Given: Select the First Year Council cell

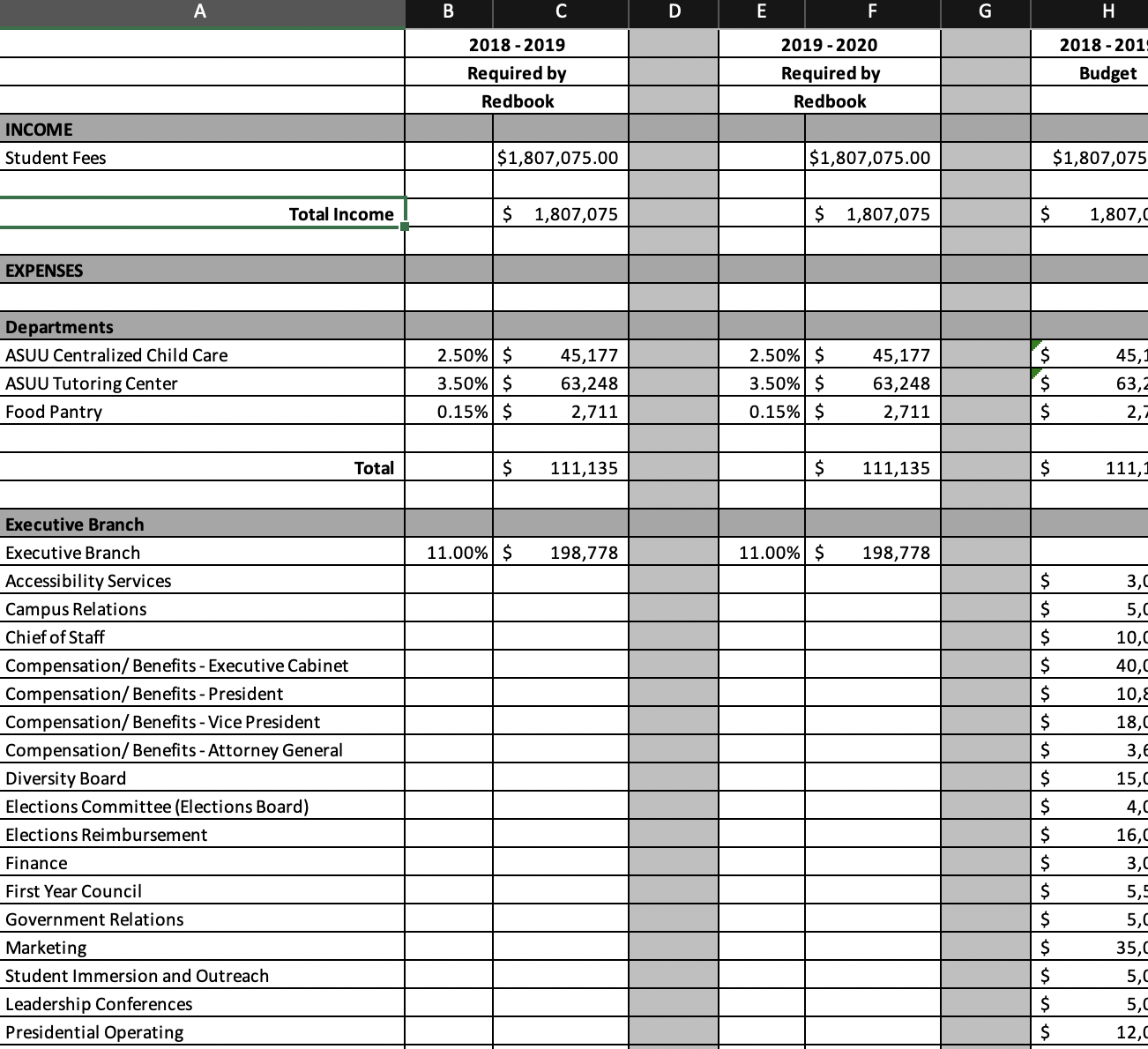Looking at the screenshot, I should pyautogui.click(x=202, y=890).
